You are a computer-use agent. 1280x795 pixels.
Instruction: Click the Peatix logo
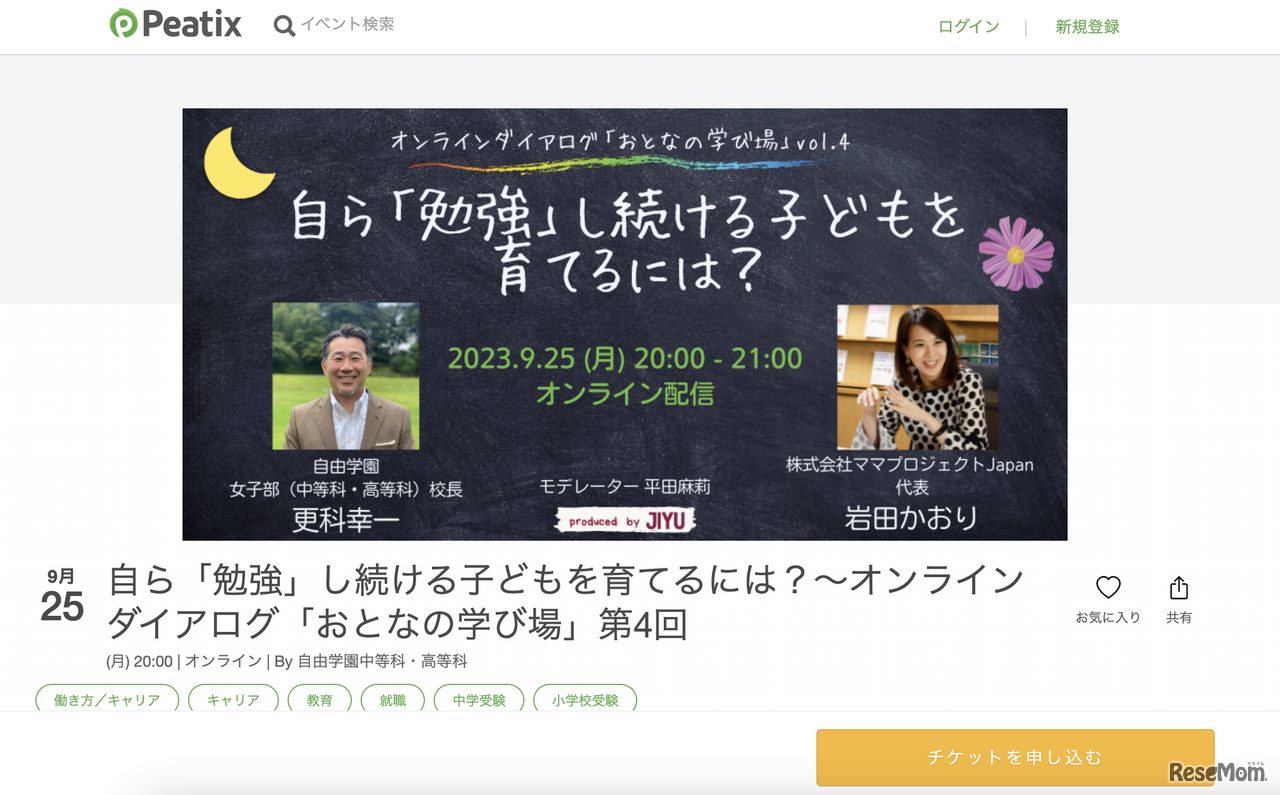(175, 23)
